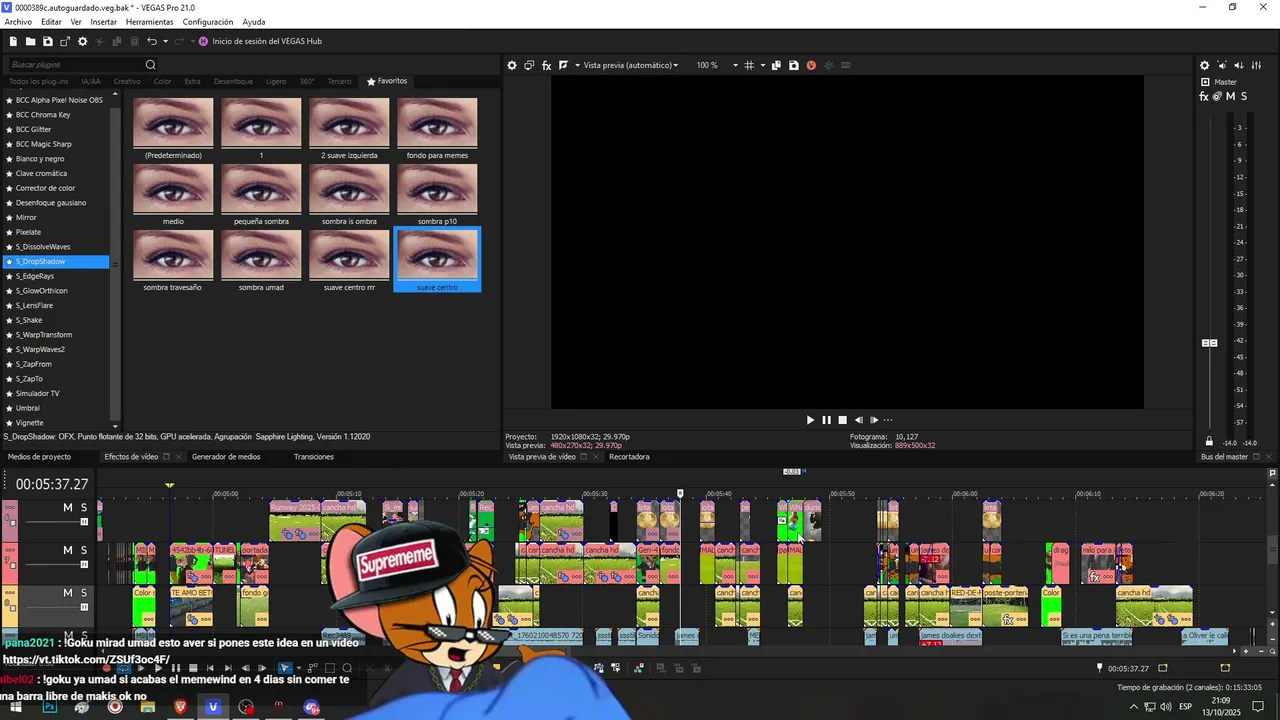Mute the Master bus
1280x720 pixels.
click(x=1231, y=96)
